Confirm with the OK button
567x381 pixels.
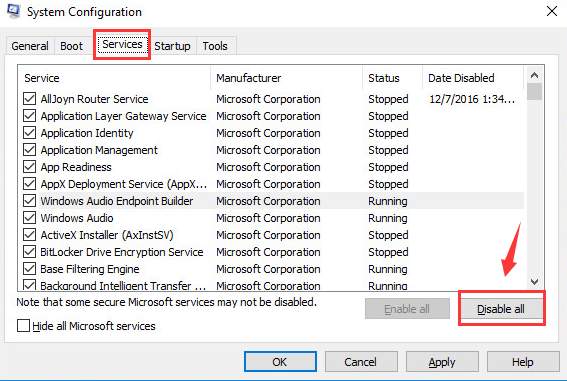280,361
